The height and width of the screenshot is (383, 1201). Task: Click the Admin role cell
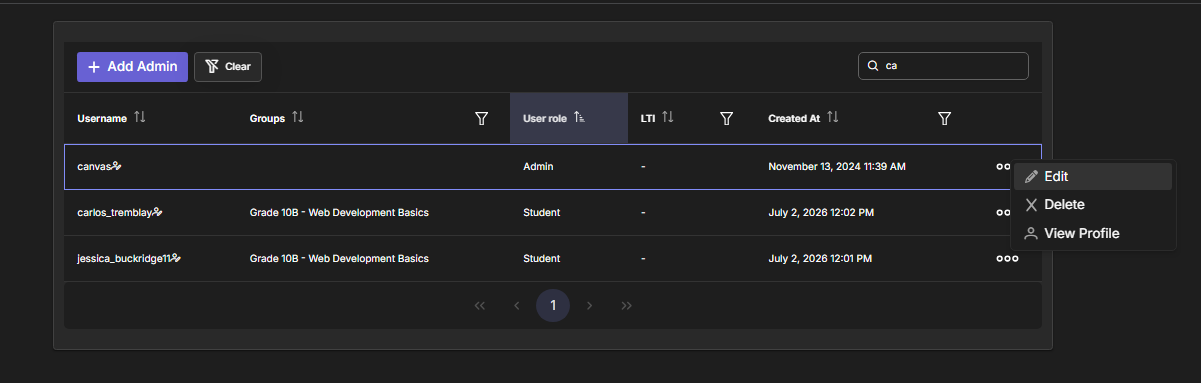pyautogui.click(x=538, y=166)
